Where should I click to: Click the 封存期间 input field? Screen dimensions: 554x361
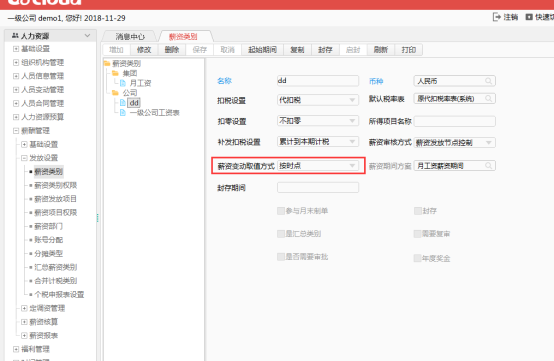[x=318, y=188]
